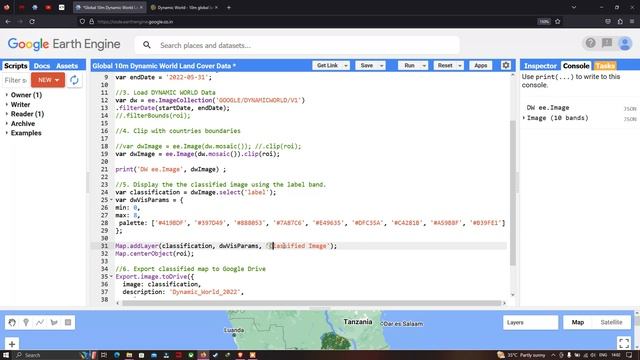Open the Run dropdown arrow
This screenshot has width=640, height=360.
coord(424,66)
